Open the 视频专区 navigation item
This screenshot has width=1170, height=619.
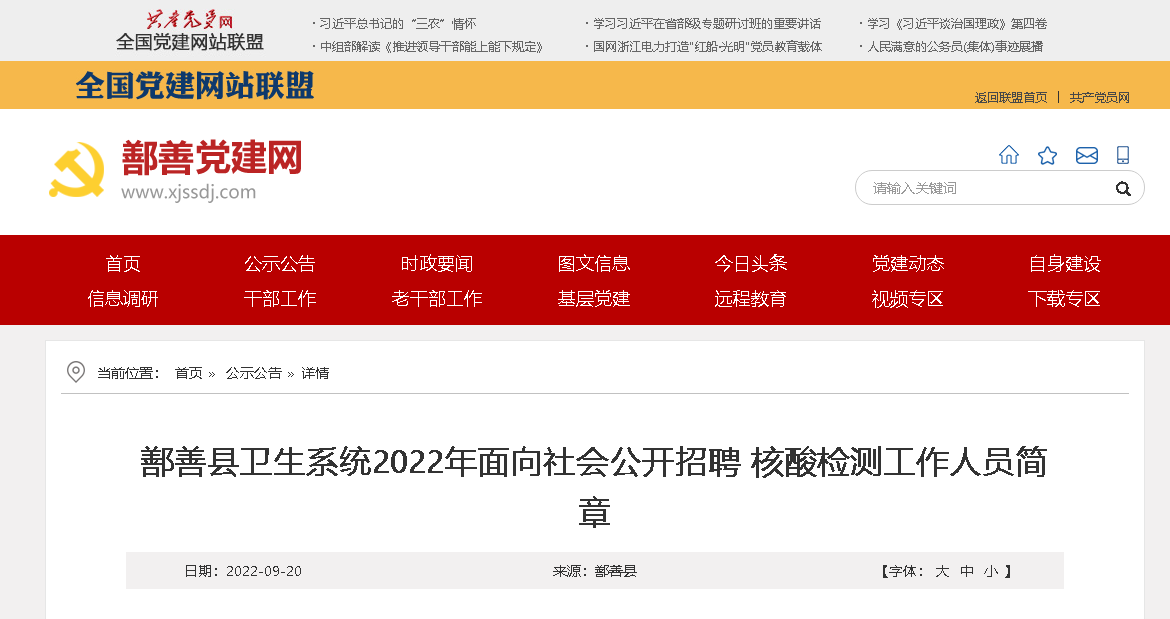tap(908, 299)
